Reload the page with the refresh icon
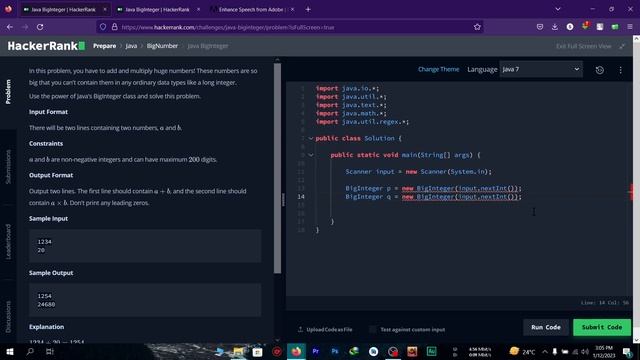This screenshot has height=360, width=640. click(40, 27)
